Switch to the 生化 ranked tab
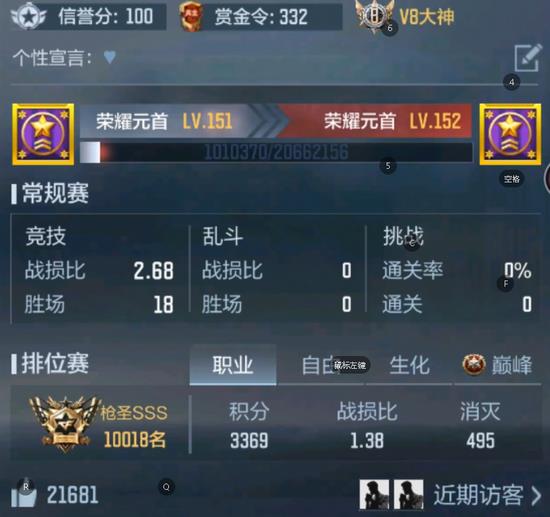The image size is (550, 517). [409, 365]
